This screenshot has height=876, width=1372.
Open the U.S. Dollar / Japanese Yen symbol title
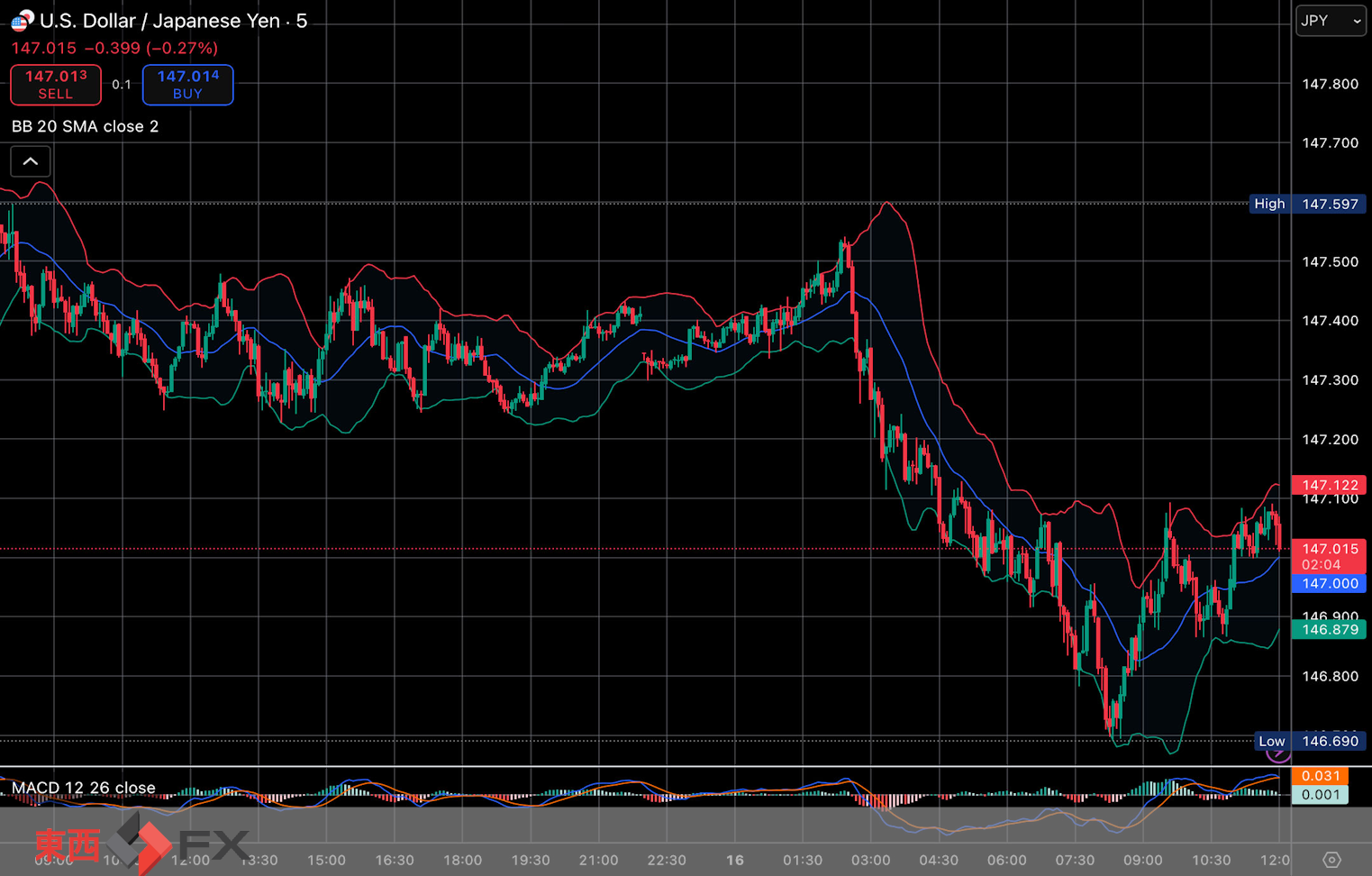[x=173, y=21]
